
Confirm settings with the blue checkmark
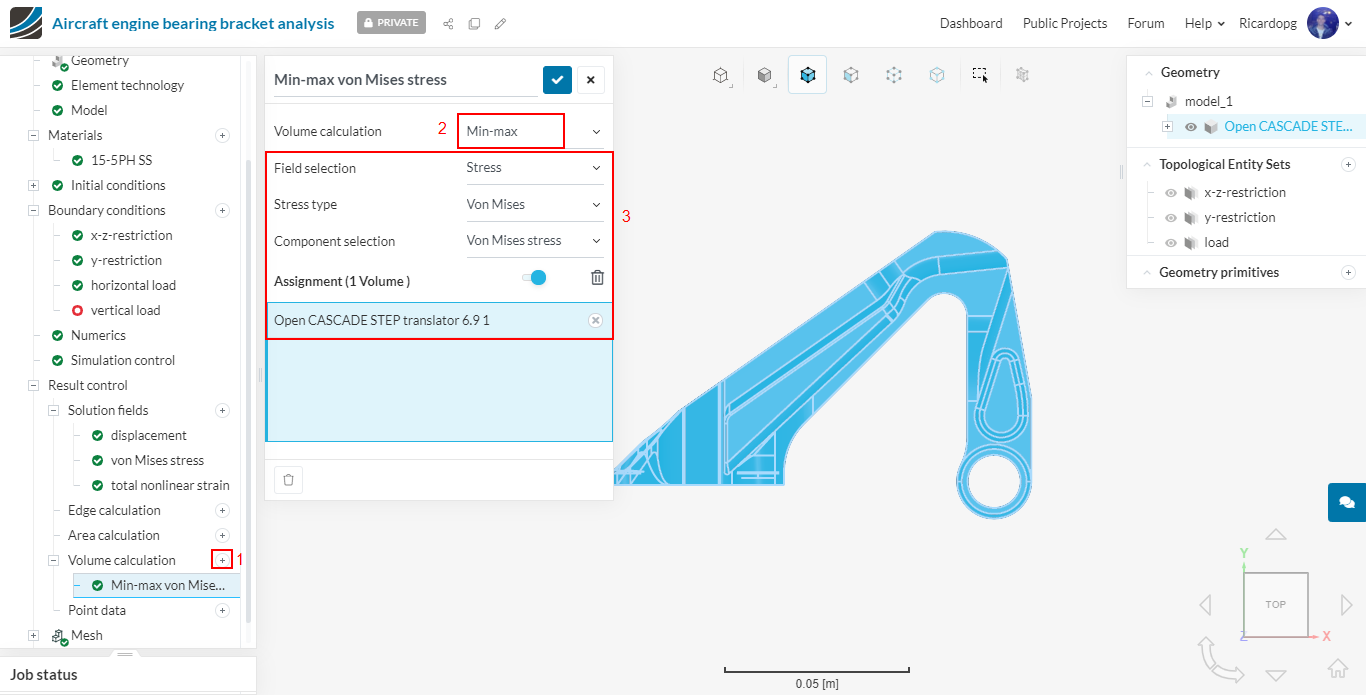(557, 80)
